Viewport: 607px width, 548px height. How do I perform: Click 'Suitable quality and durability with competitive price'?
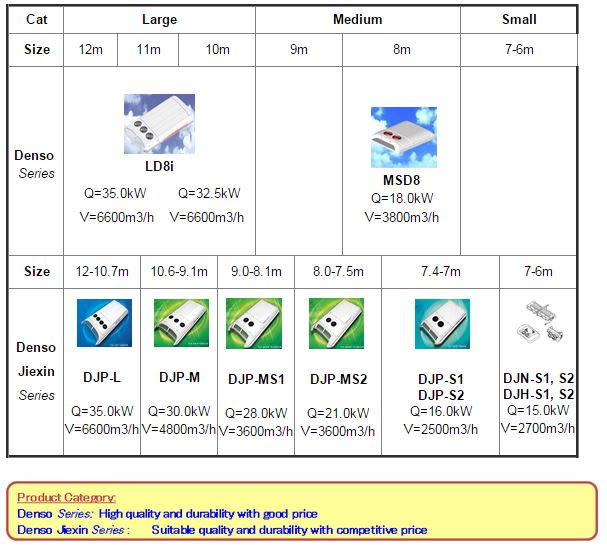(289, 530)
